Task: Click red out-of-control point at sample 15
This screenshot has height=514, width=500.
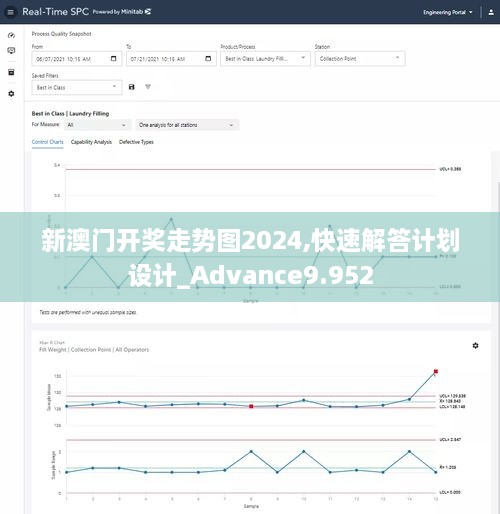Action: 436,371
